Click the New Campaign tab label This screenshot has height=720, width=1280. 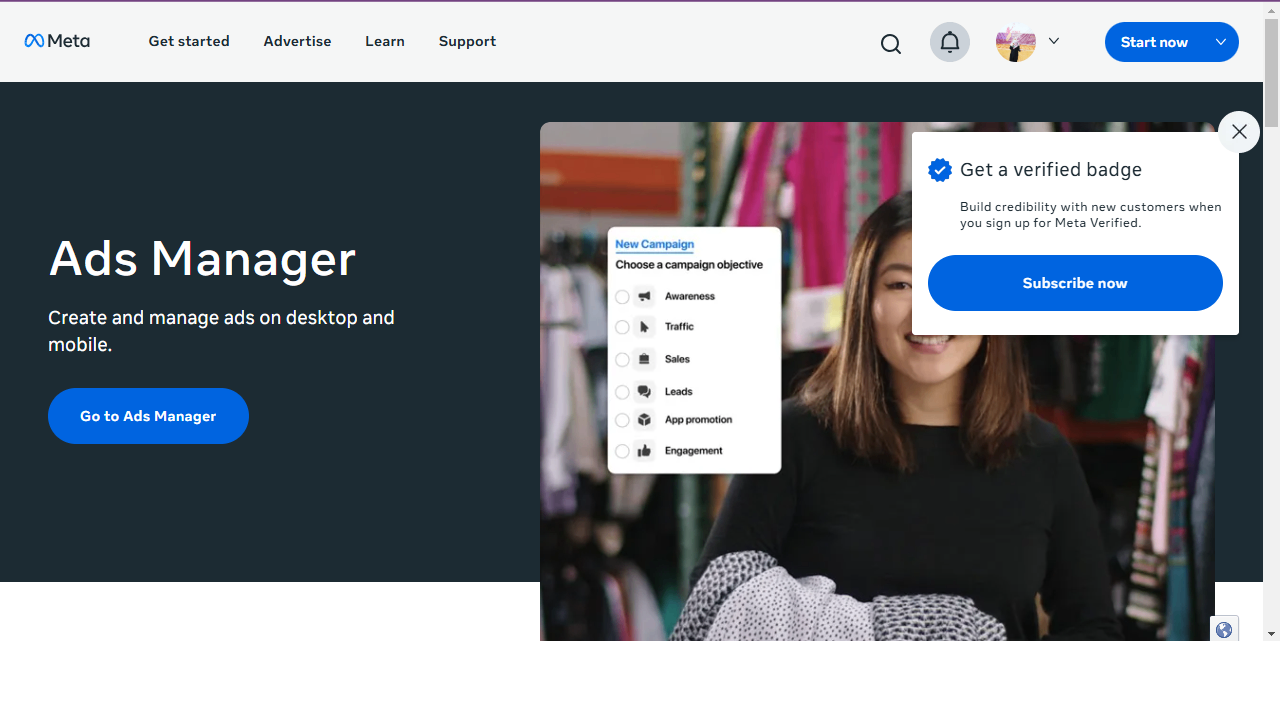click(654, 244)
